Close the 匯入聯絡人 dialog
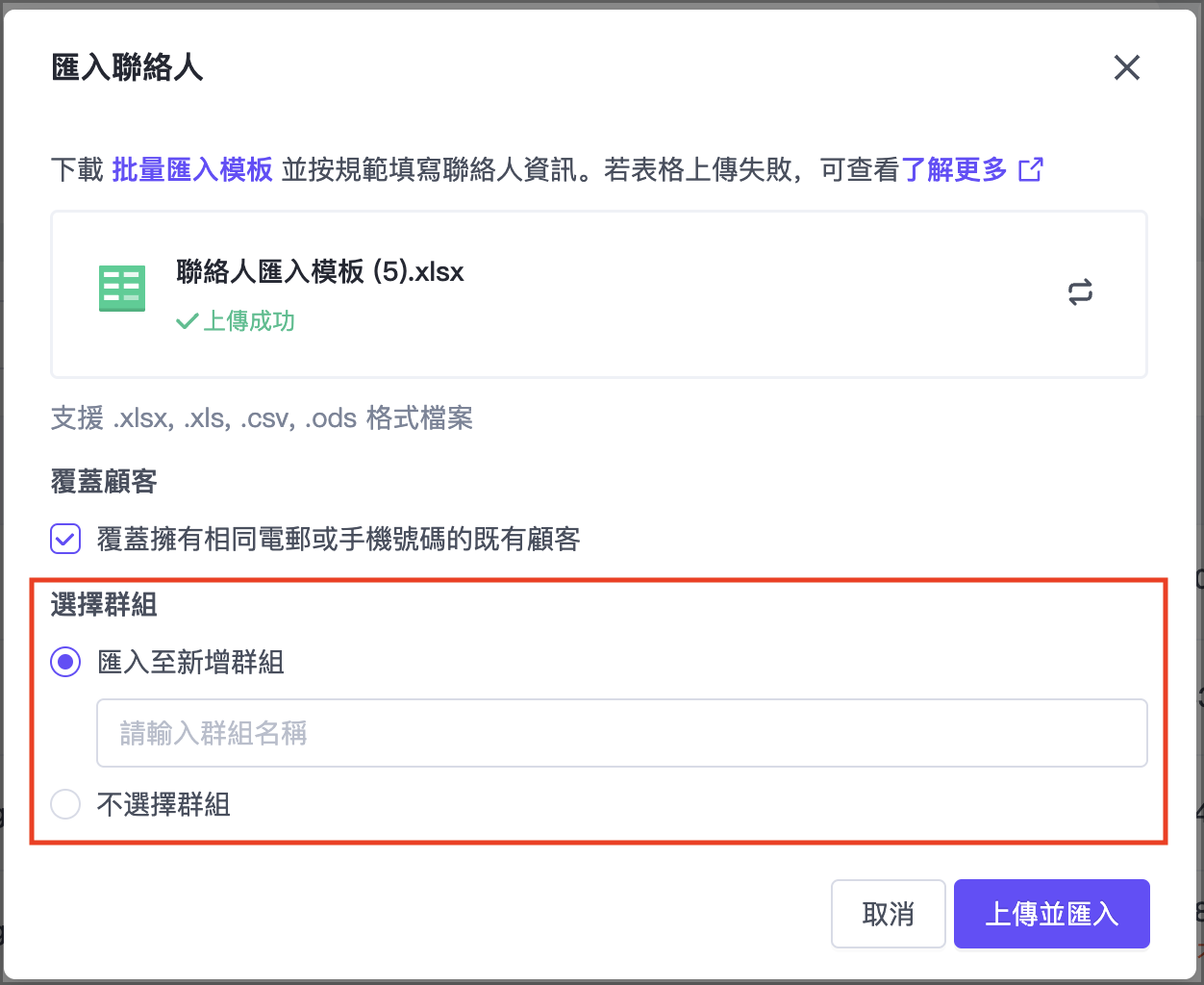1204x985 pixels. [x=1126, y=67]
